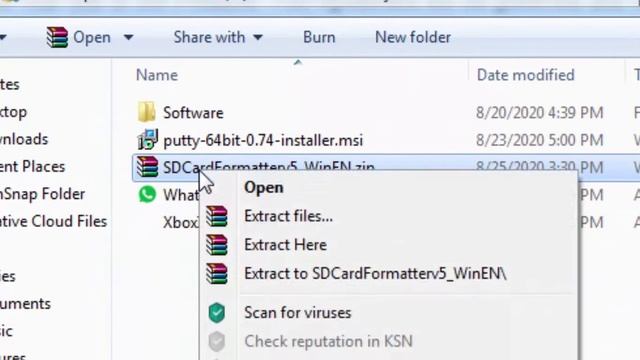This screenshot has height=360, width=640.
Task: Click the WhatsApp file icon
Action: point(147,194)
